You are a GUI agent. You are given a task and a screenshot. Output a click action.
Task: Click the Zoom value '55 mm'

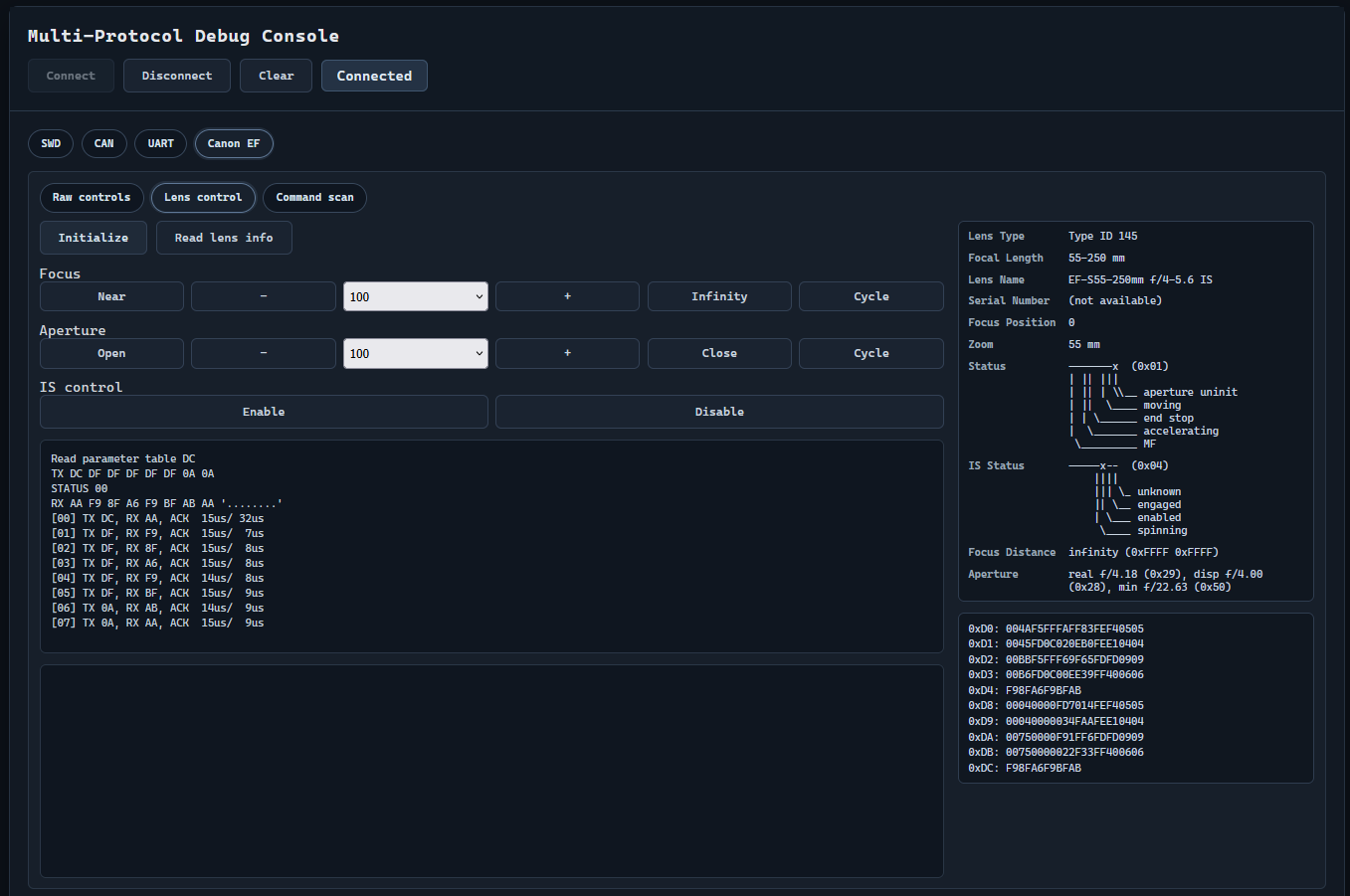(x=1084, y=344)
